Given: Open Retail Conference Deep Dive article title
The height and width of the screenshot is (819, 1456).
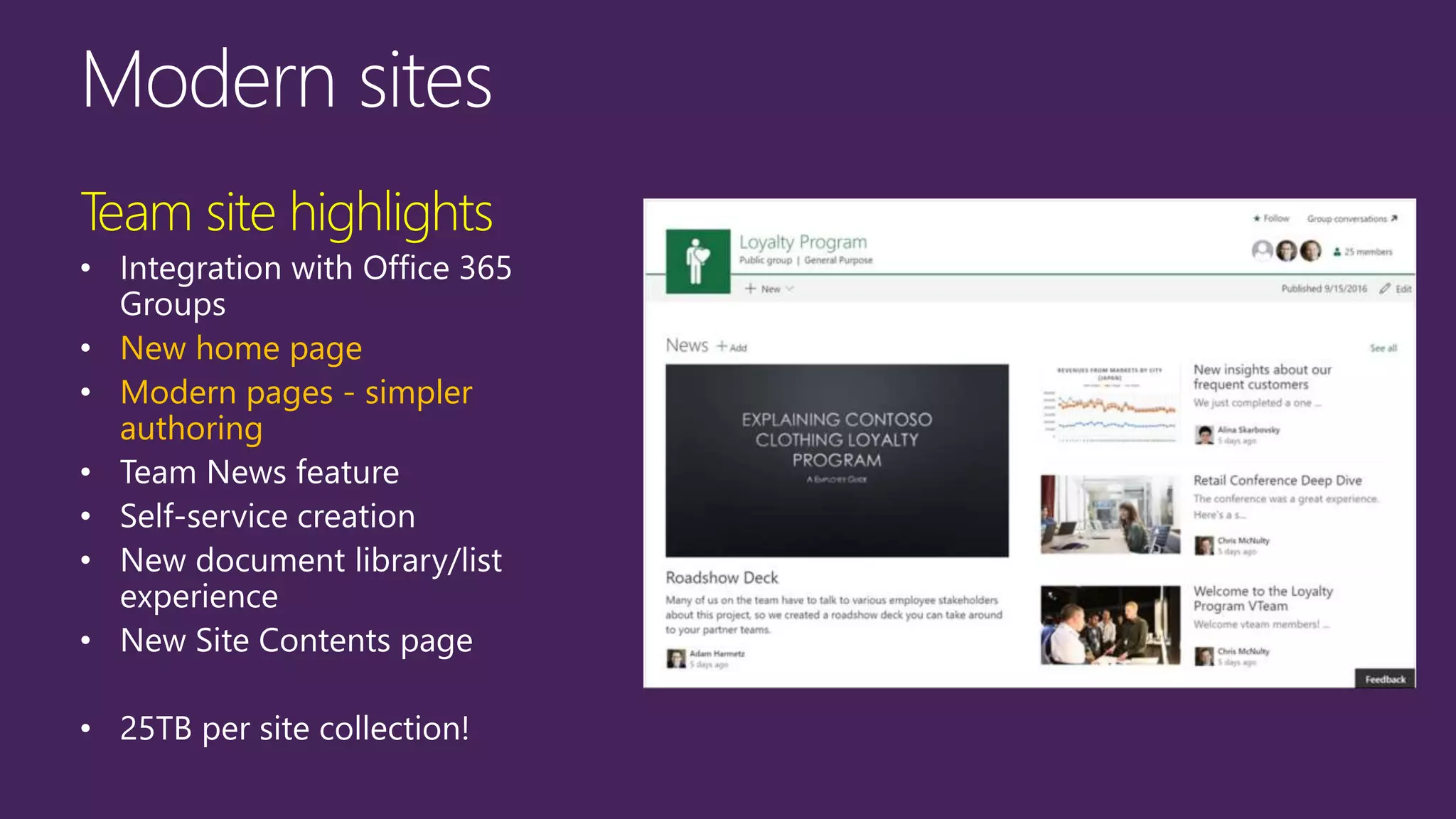Looking at the screenshot, I should tap(1278, 481).
